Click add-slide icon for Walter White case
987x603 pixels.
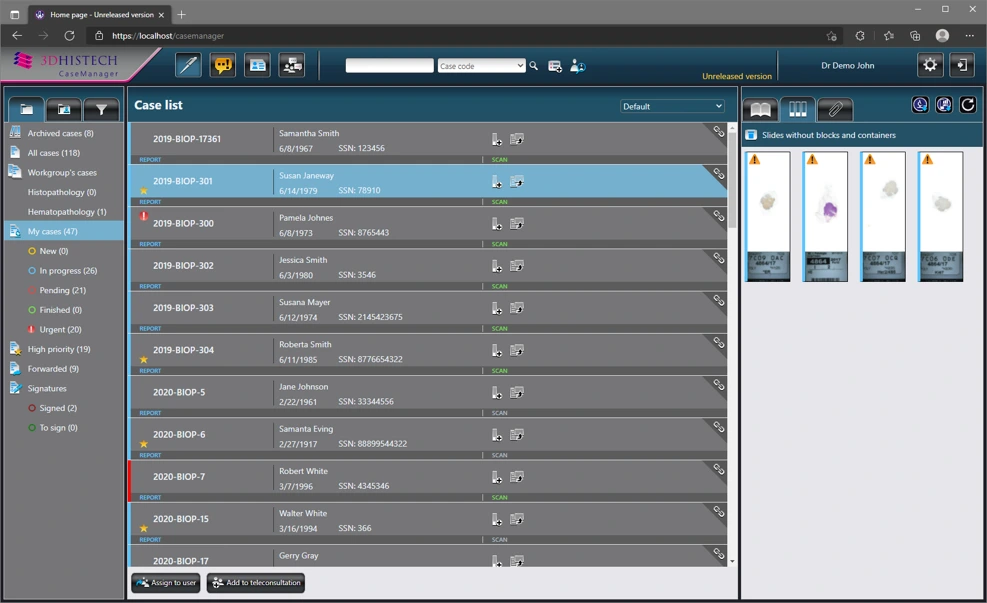pyautogui.click(x=497, y=519)
